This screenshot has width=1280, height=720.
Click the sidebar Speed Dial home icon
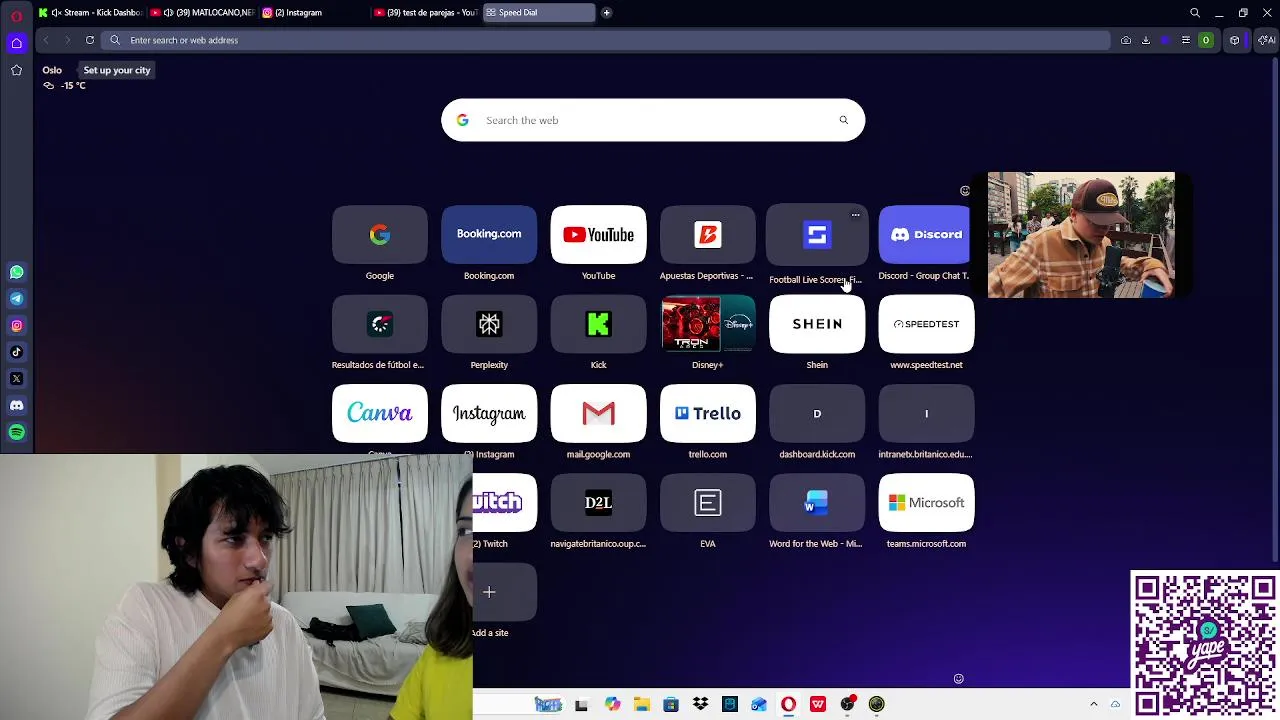pyautogui.click(x=16, y=43)
